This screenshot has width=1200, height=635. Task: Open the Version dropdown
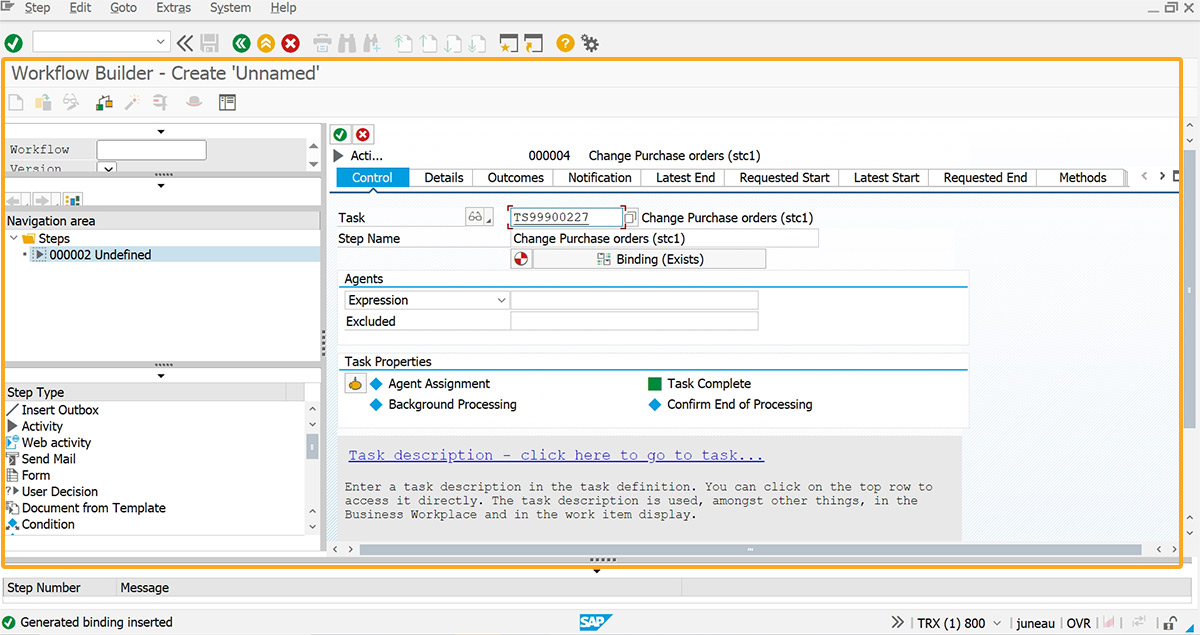tap(107, 169)
